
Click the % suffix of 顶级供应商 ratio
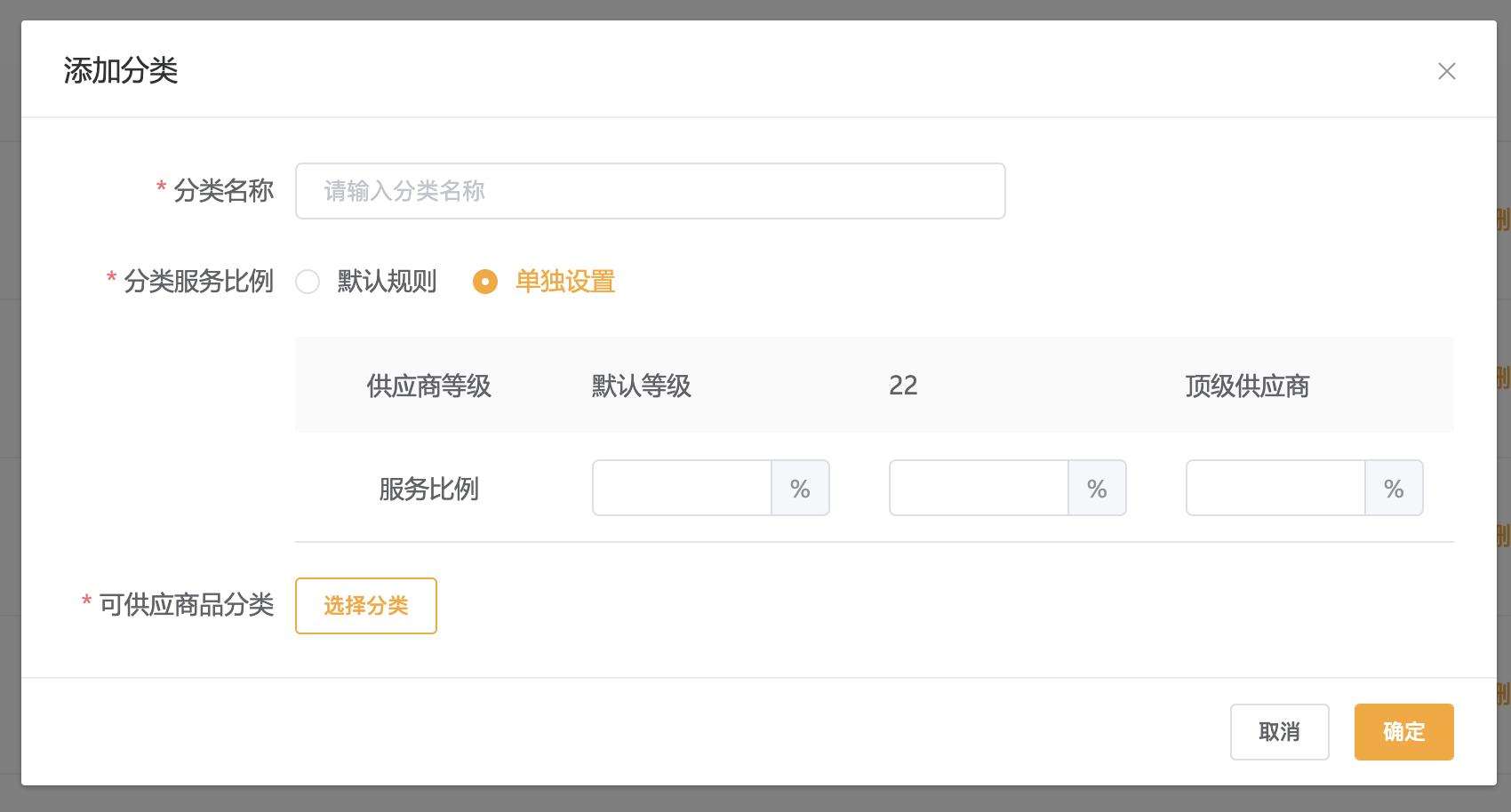[1394, 488]
